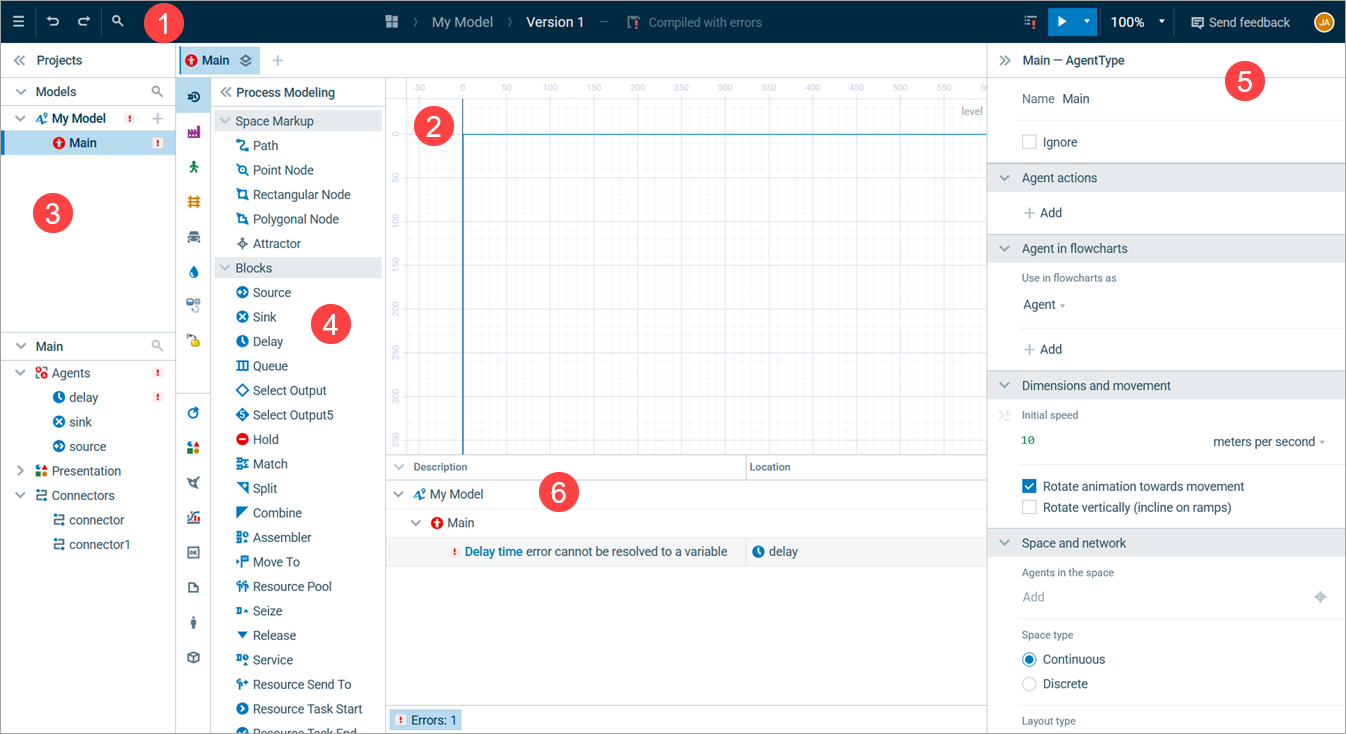Screen dimensions: 1346x734
Task: Click the redo arrow icon
Action: tap(84, 21)
